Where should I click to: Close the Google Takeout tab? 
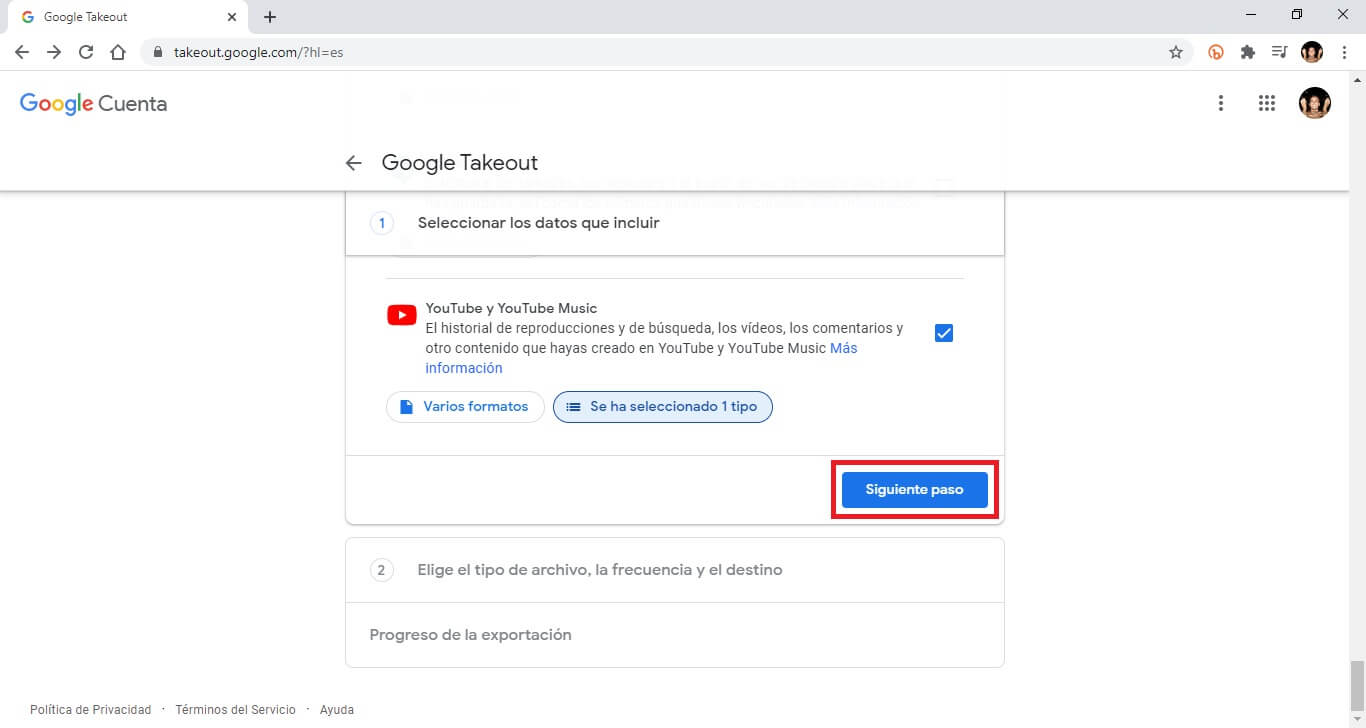(232, 17)
